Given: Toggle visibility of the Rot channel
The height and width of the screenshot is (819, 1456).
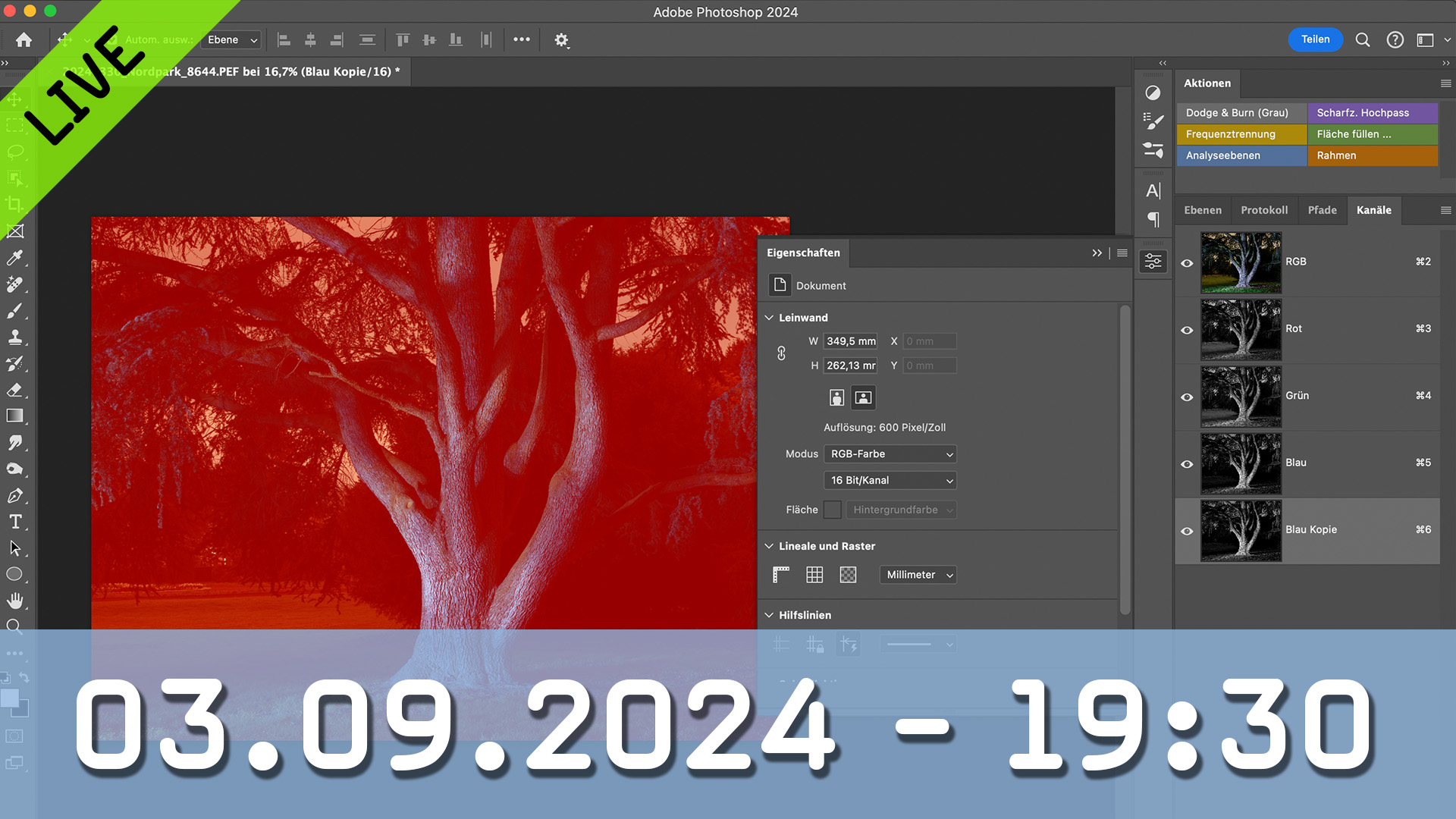Looking at the screenshot, I should pyautogui.click(x=1187, y=330).
